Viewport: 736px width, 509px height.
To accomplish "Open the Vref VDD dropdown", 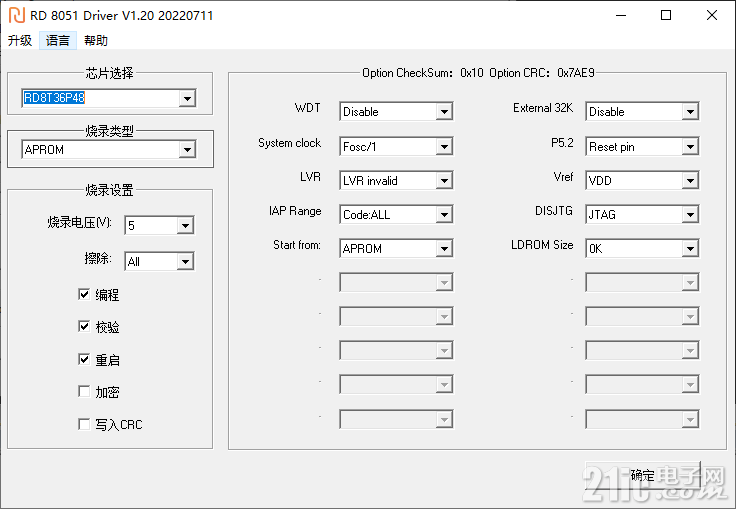I will (642, 180).
